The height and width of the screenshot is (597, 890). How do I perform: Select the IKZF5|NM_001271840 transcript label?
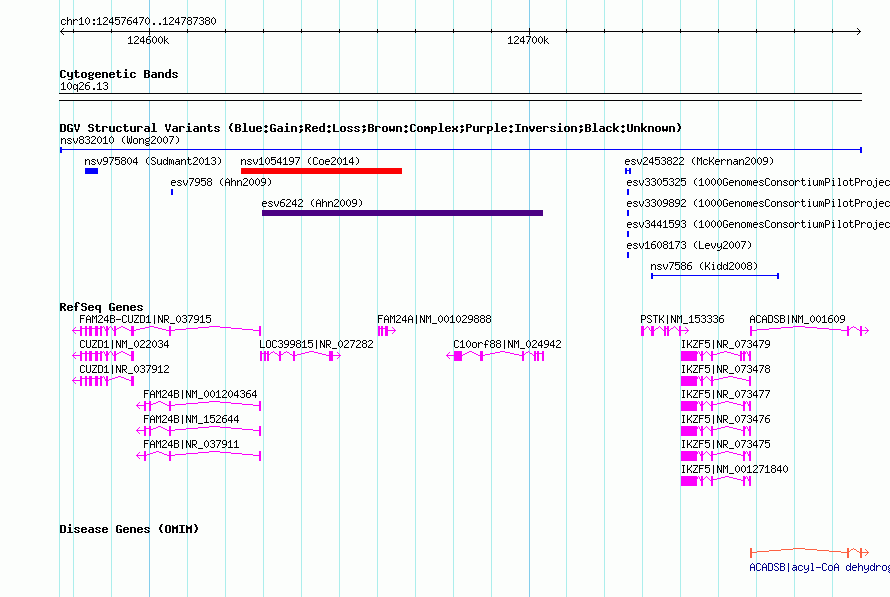735,469
